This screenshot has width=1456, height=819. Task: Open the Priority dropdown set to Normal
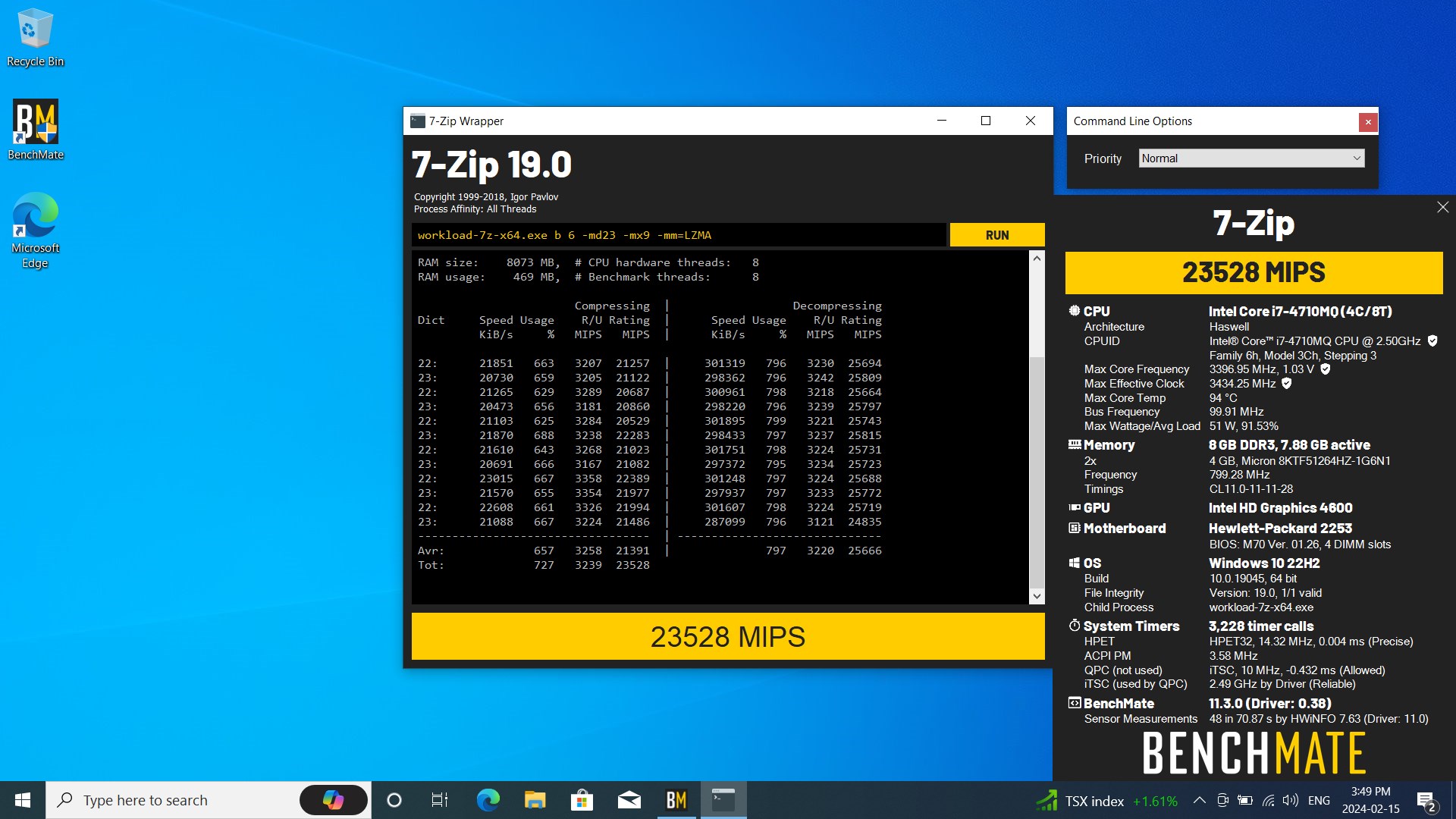tap(1251, 158)
